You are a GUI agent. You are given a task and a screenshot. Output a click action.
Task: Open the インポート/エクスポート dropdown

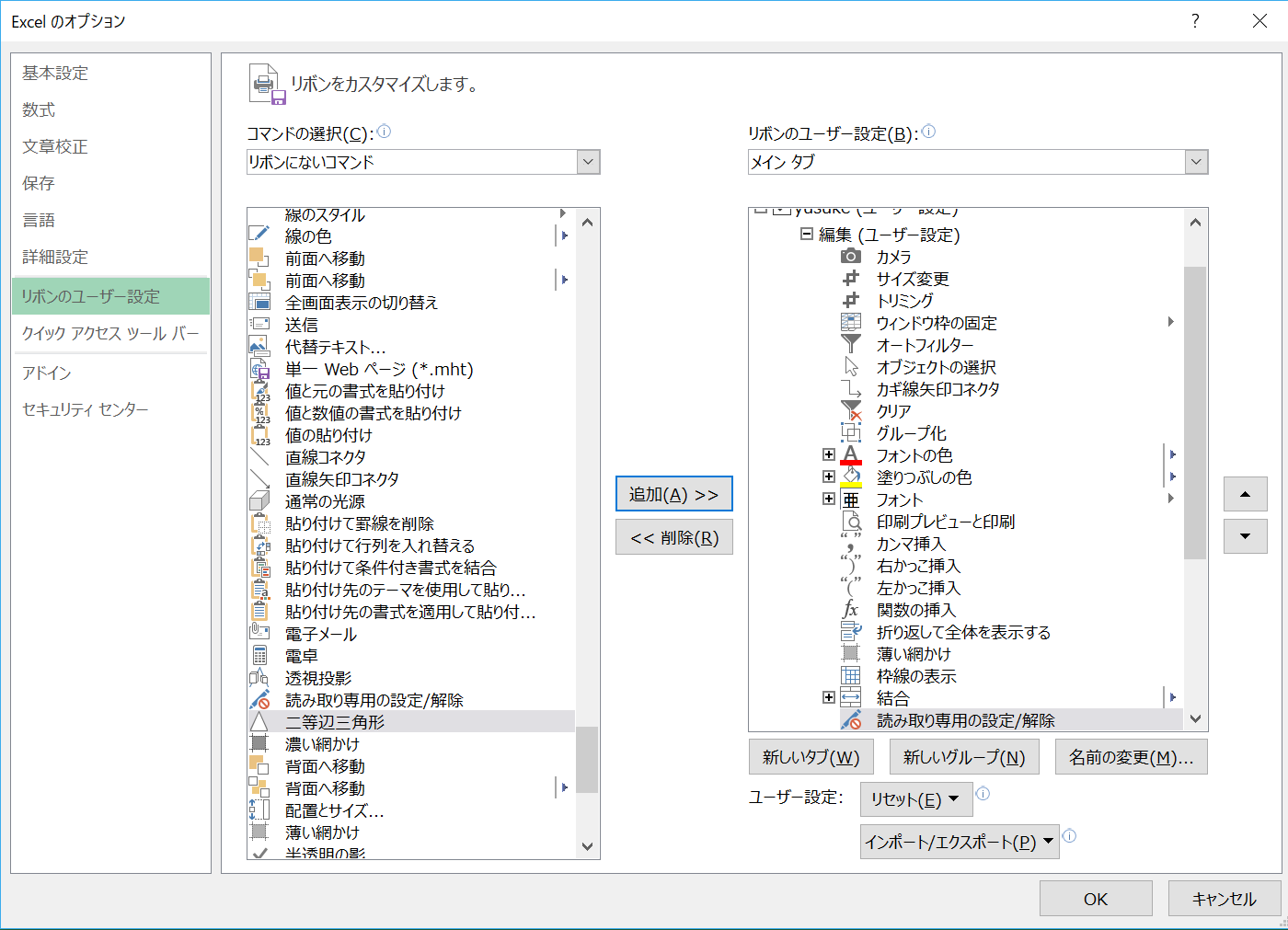(960, 842)
